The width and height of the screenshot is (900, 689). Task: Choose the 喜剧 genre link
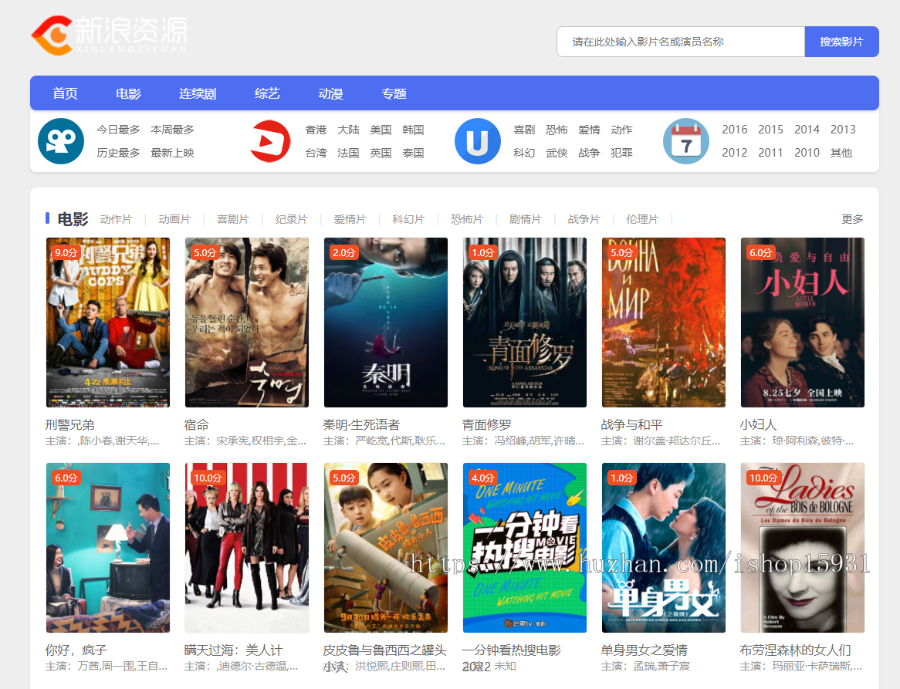(x=524, y=130)
